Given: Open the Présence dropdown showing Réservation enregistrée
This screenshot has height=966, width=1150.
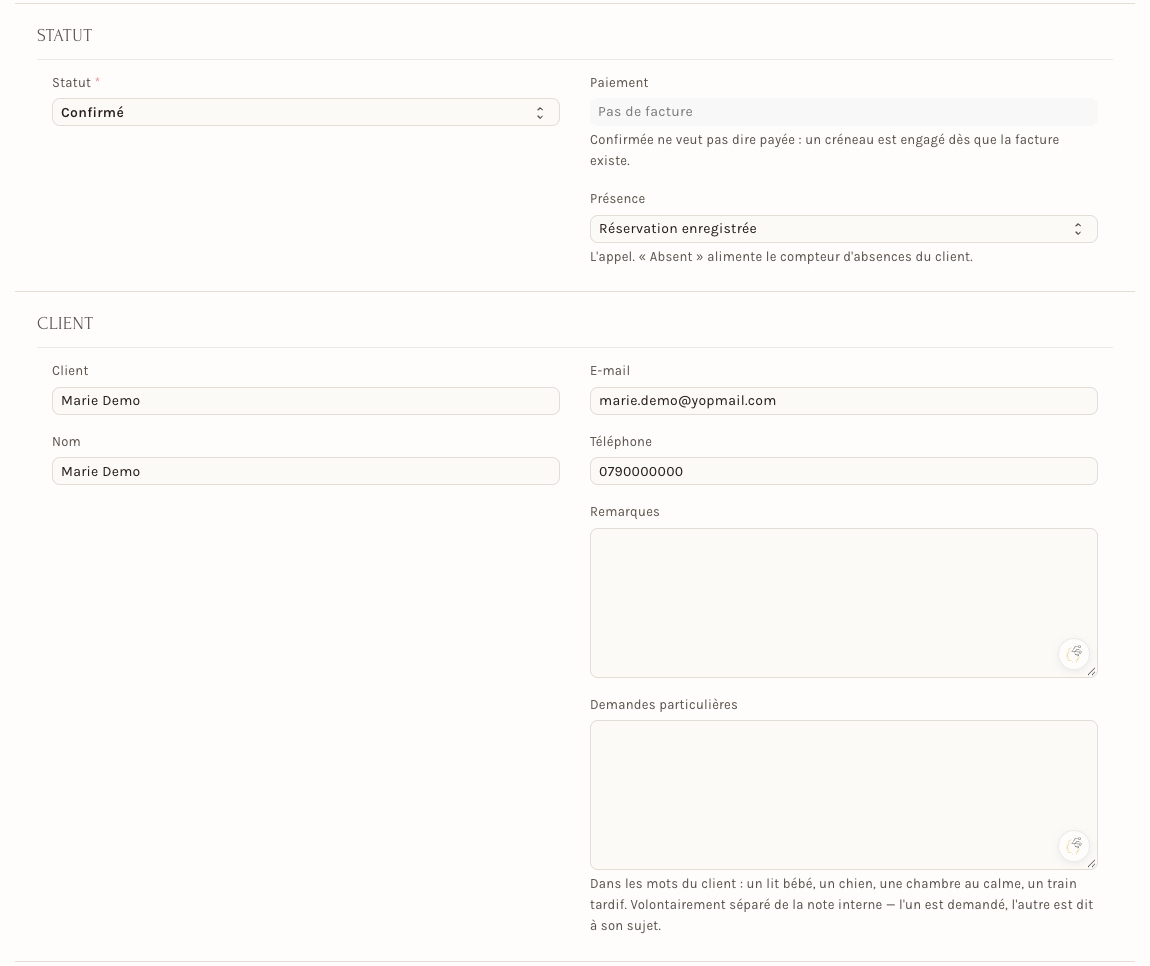Looking at the screenshot, I should (843, 229).
